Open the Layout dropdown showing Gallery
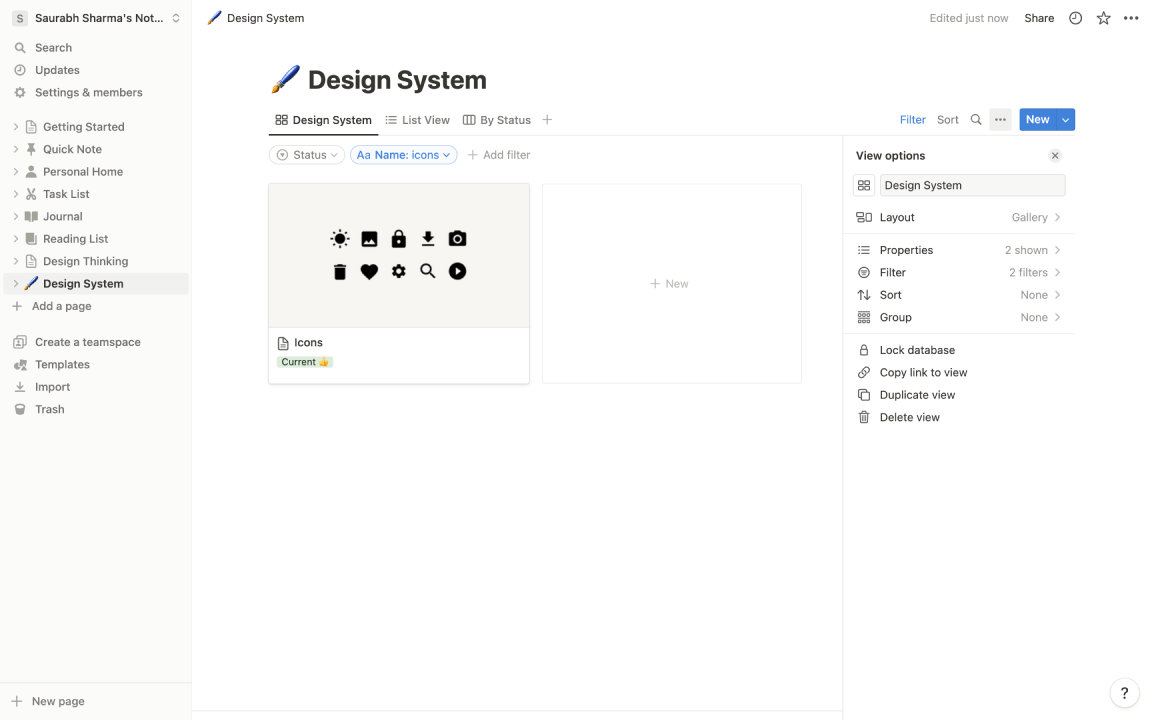1152x720 pixels. point(1031,217)
